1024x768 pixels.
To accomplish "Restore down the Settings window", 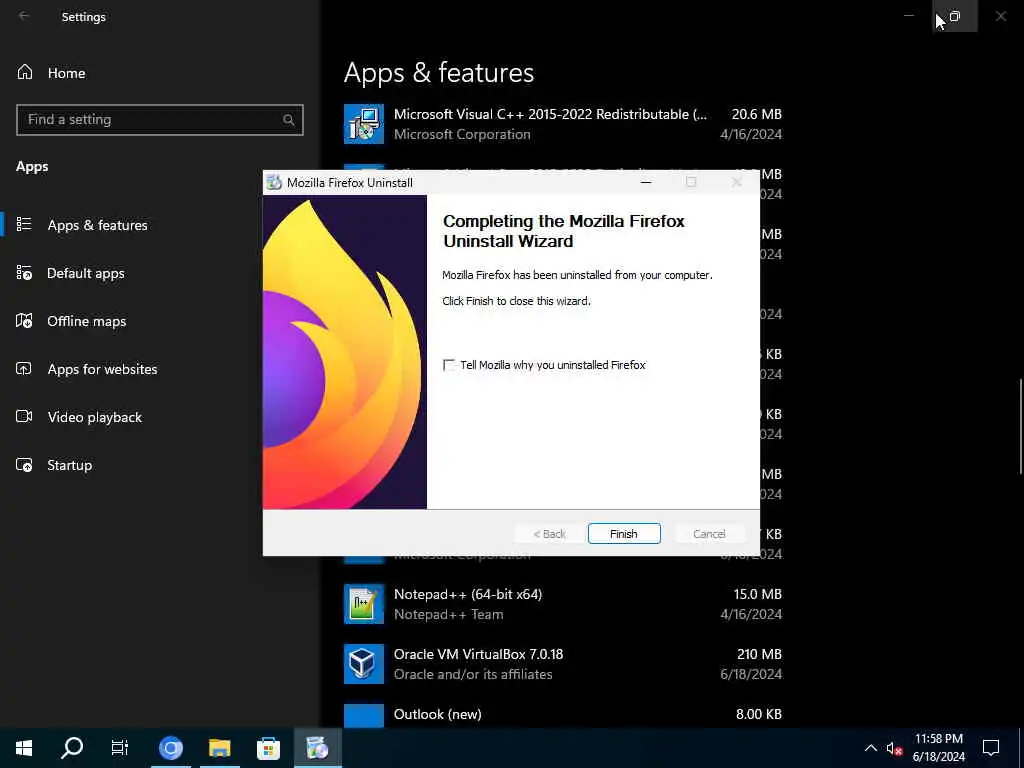I will [955, 16].
